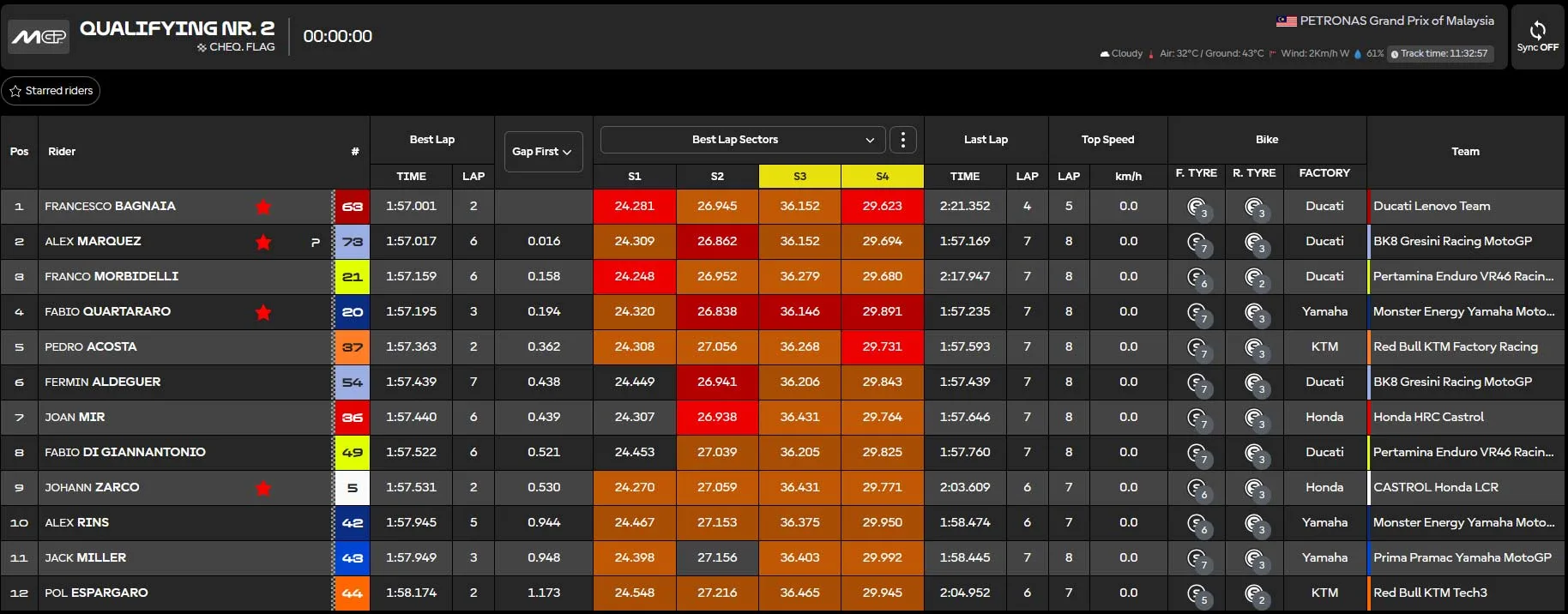Image resolution: width=1568 pixels, height=614 pixels.
Task: Click Johann Zarco's red star icon
Action: tap(263, 488)
